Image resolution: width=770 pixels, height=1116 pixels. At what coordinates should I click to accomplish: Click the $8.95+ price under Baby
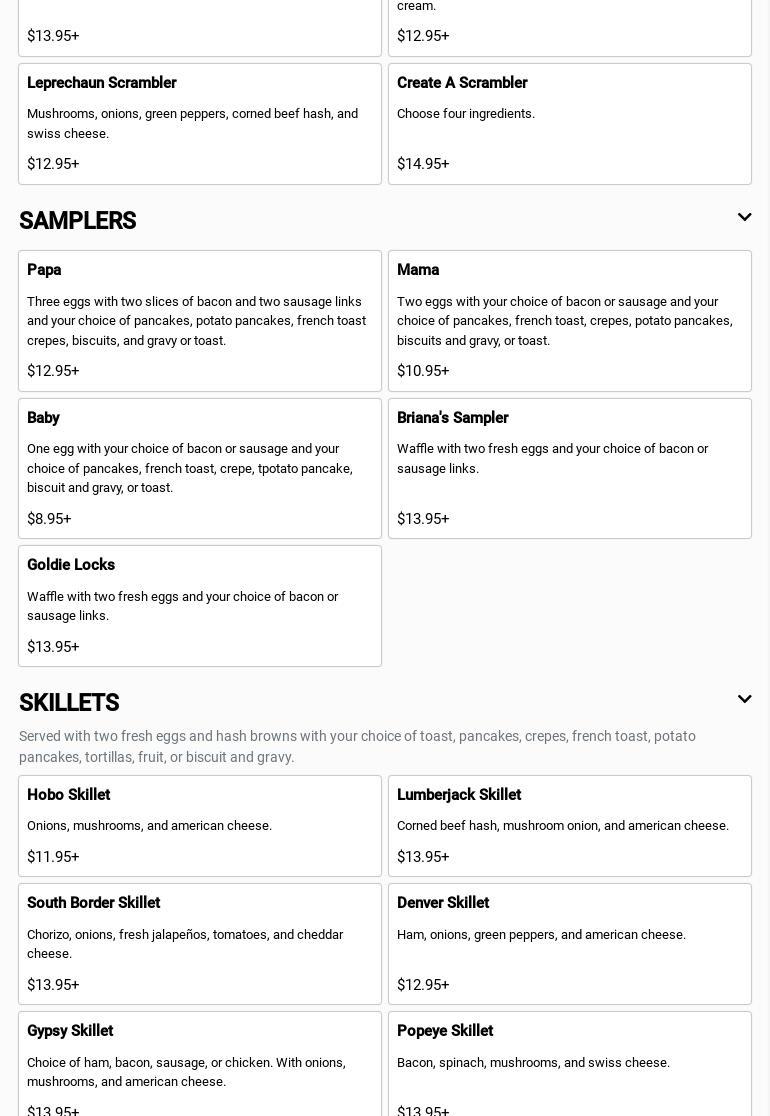(x=49, y=519)
